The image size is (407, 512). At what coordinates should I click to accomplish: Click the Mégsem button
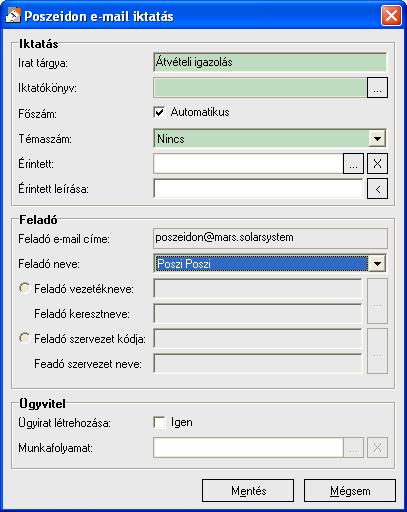coord(350,491)
